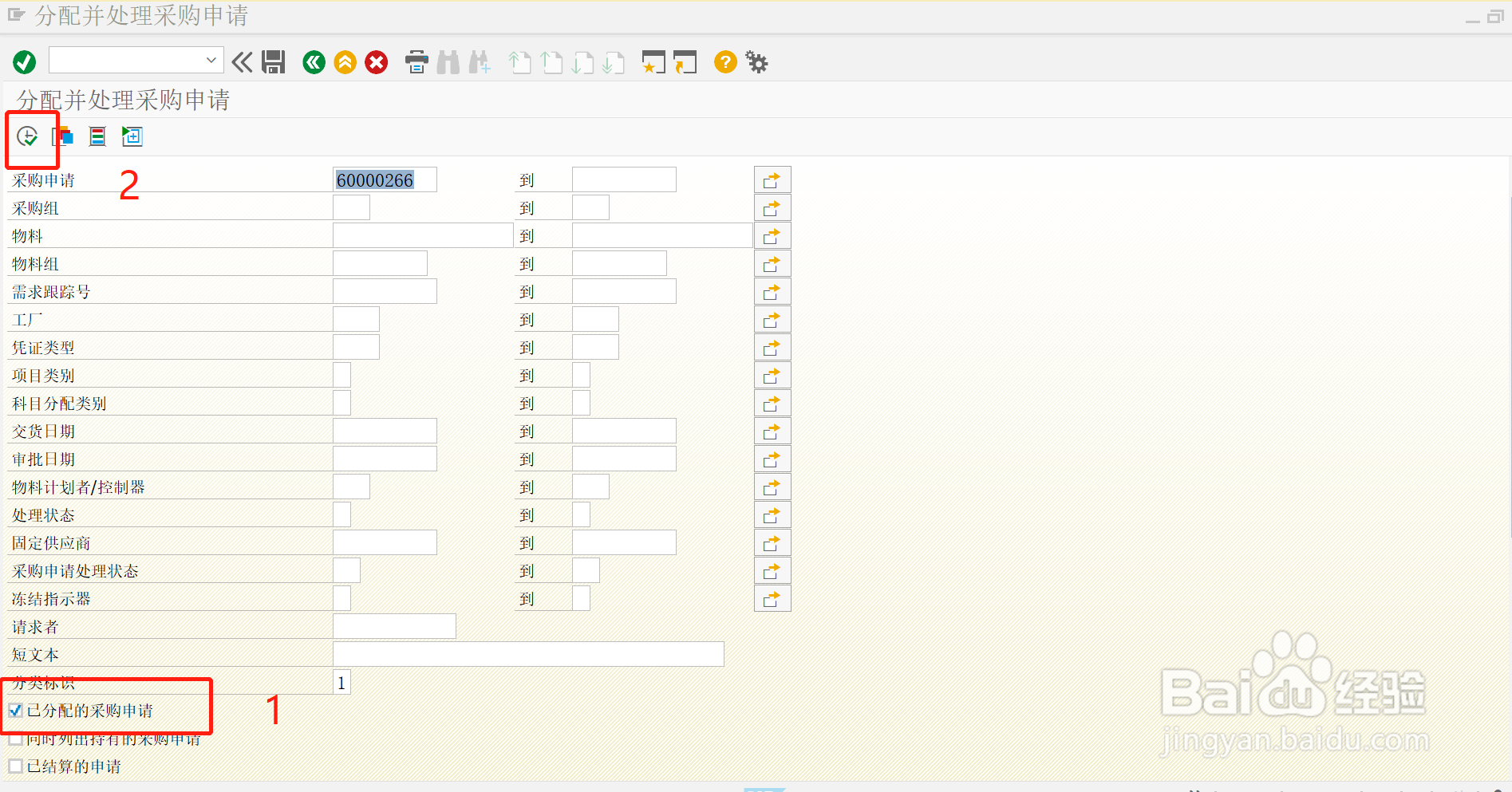
Task: Click the Last Page icon
Action: (614, 61)
